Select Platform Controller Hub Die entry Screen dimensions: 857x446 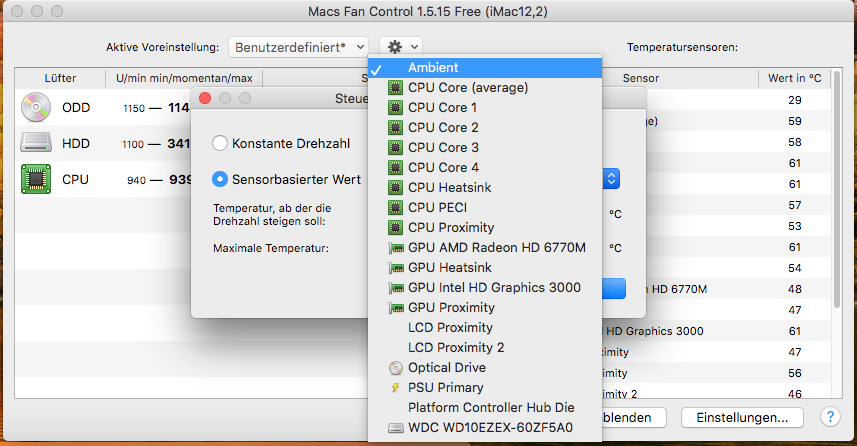tap(485, 408)
